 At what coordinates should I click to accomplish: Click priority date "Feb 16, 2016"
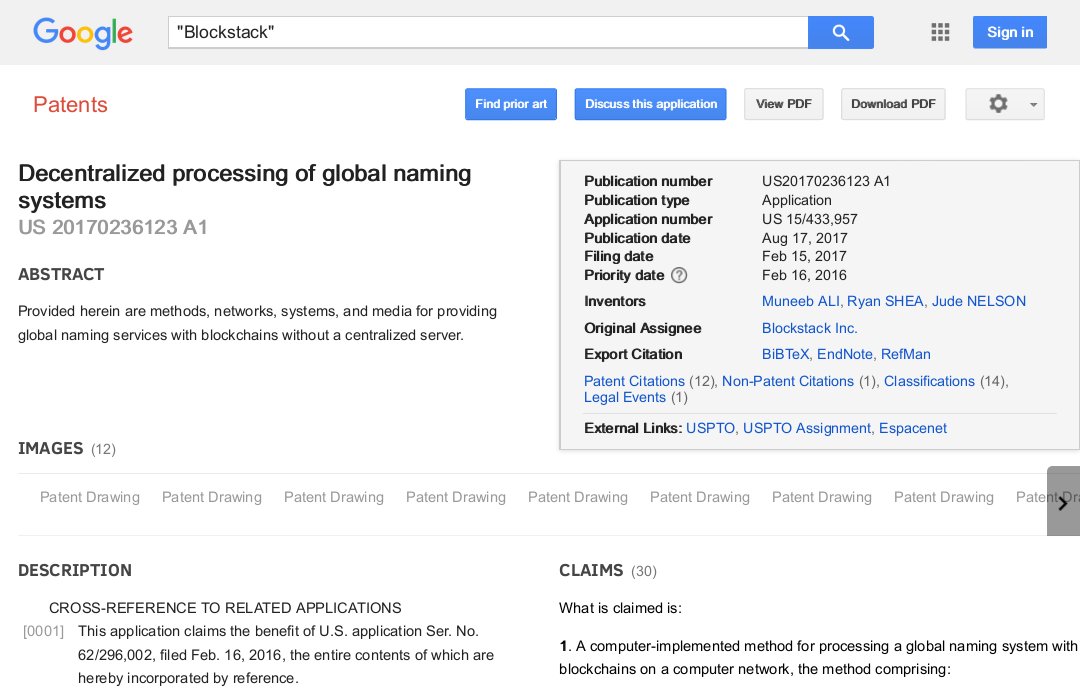click(x=804, y=275)
